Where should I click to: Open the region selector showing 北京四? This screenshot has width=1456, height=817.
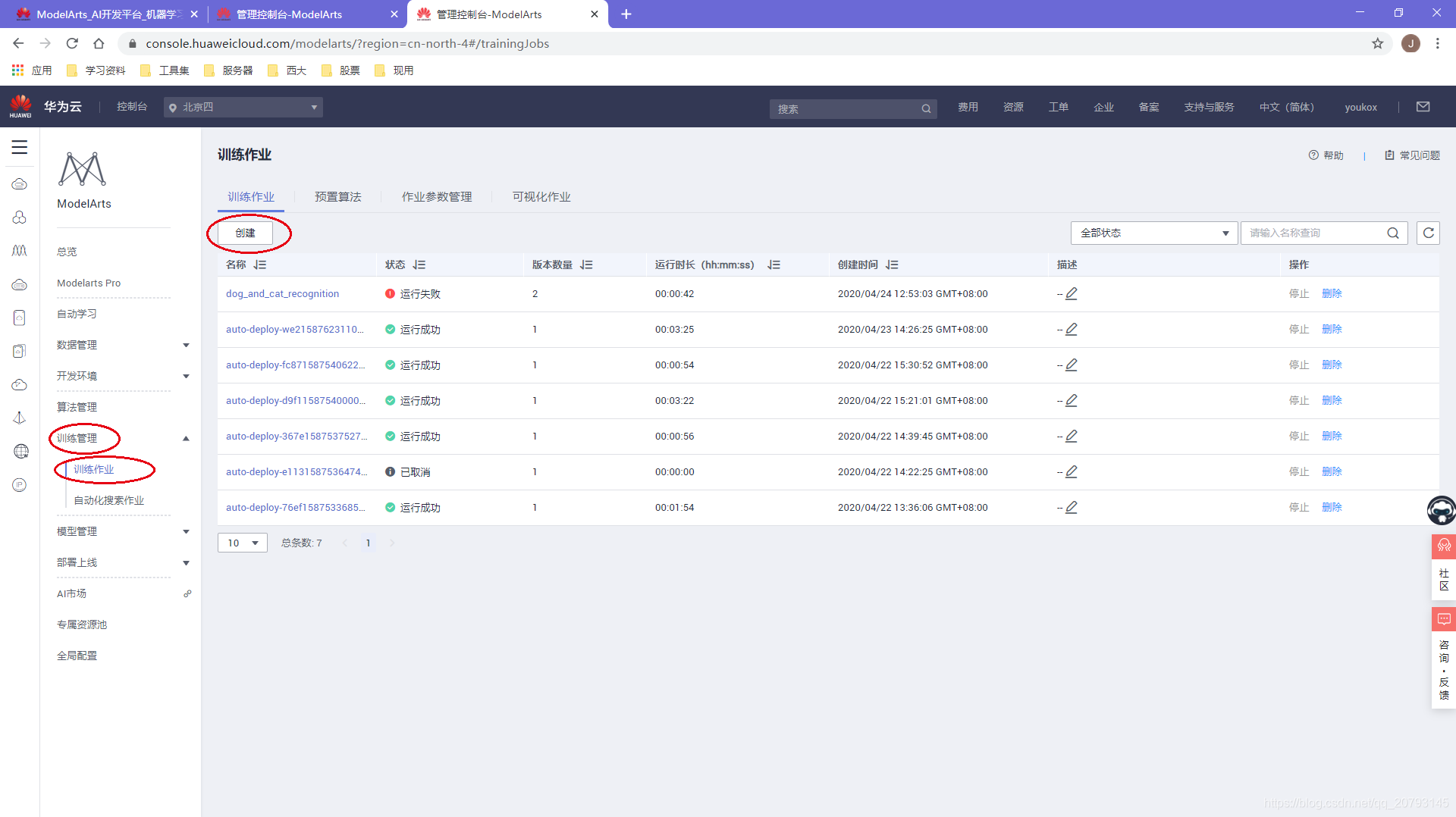pyautogui.click(x=243, y=107)
